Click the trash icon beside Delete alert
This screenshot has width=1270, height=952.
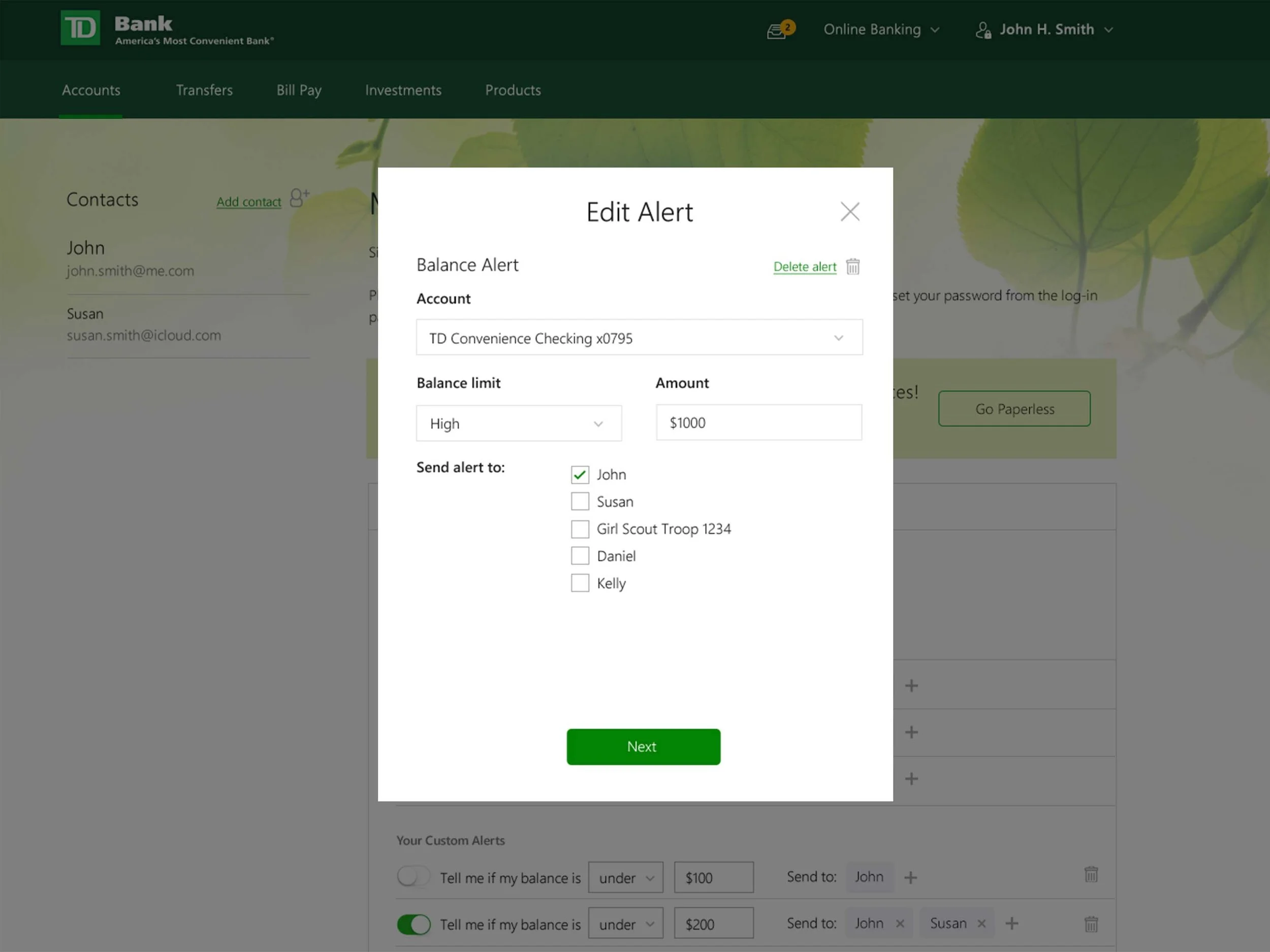click(x=852, y=266)
